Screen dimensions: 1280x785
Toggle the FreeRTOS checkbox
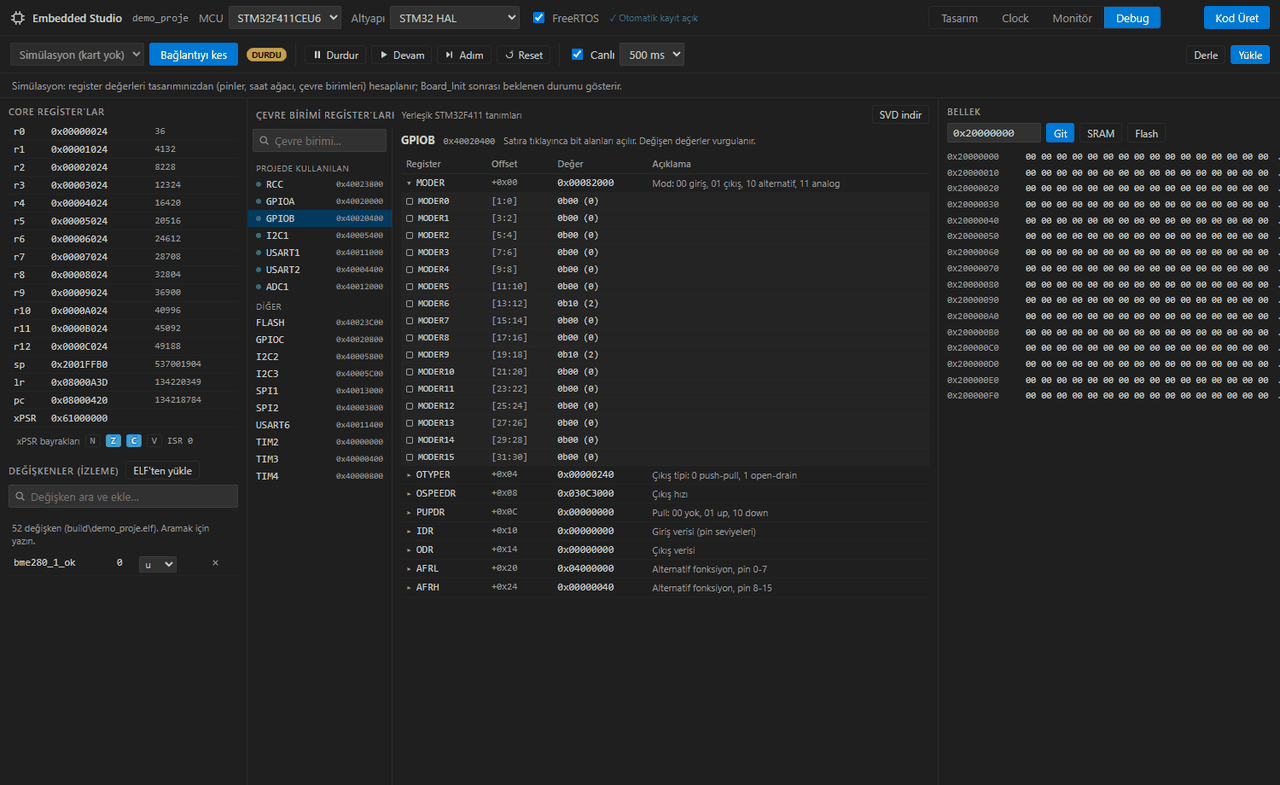click(539, 18)
